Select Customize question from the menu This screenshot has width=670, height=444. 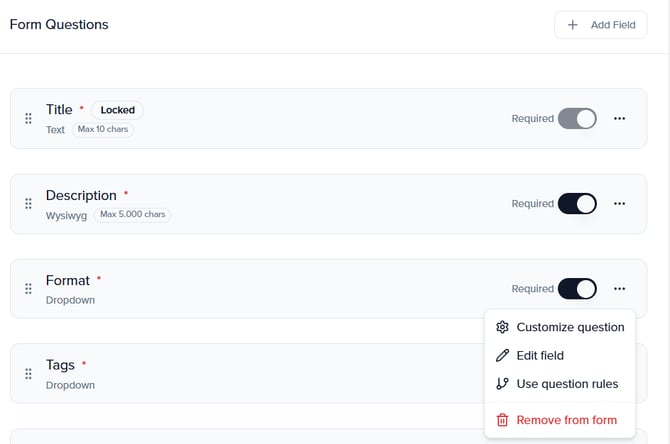[570, 327]
